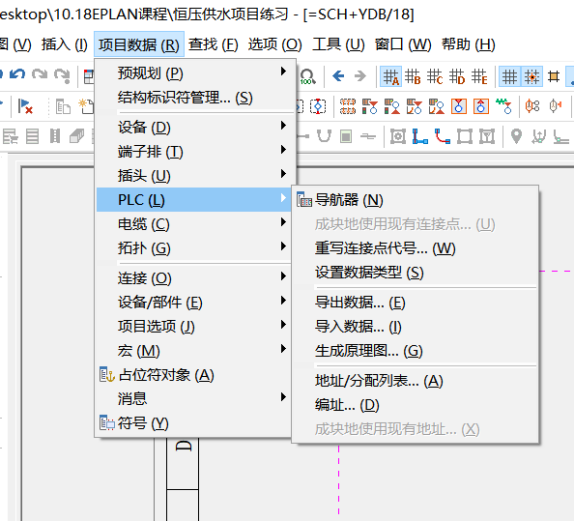Click the flag with red X icon

(x=25, y=107)
